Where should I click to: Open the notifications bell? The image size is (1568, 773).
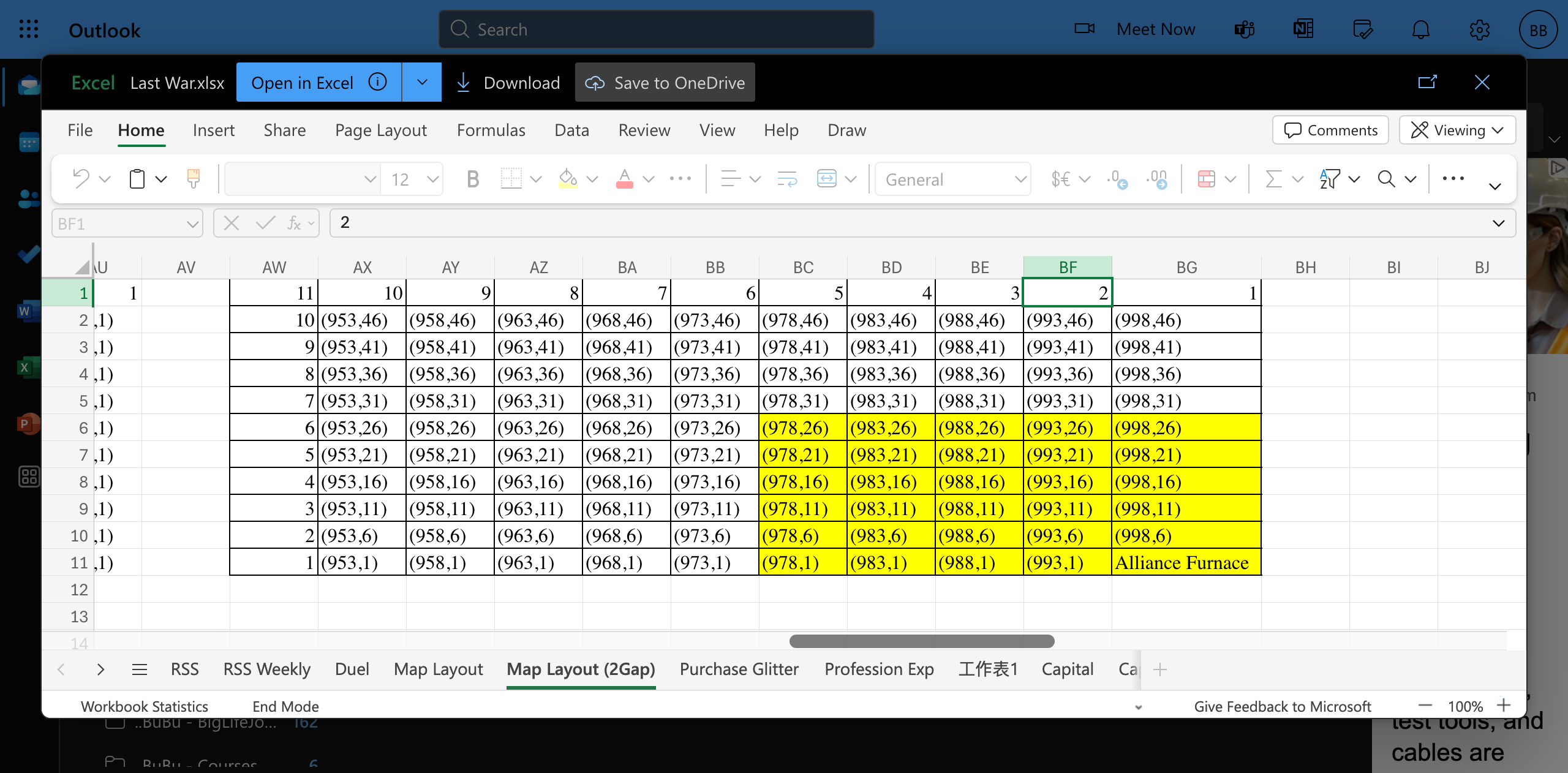pyautogui.click(x=1420, y=29)
